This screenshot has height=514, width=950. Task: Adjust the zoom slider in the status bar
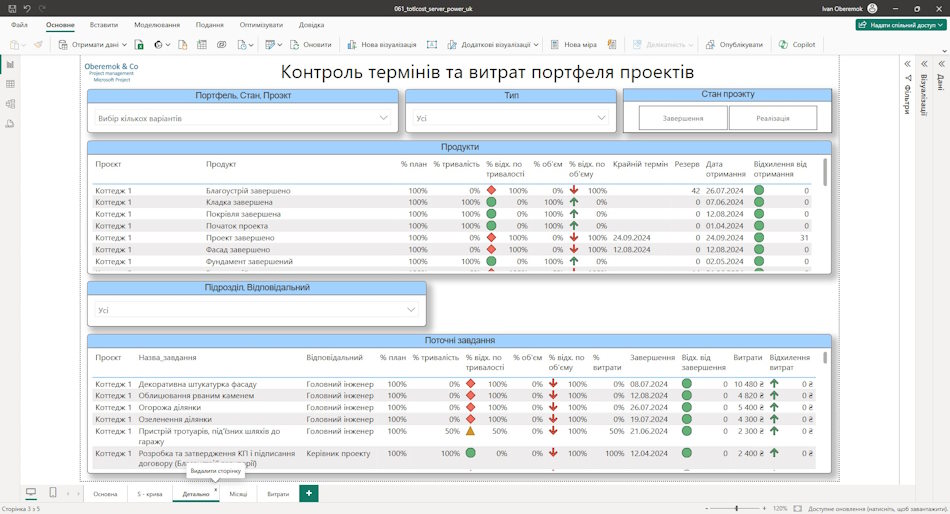click(x=736, y=509)
